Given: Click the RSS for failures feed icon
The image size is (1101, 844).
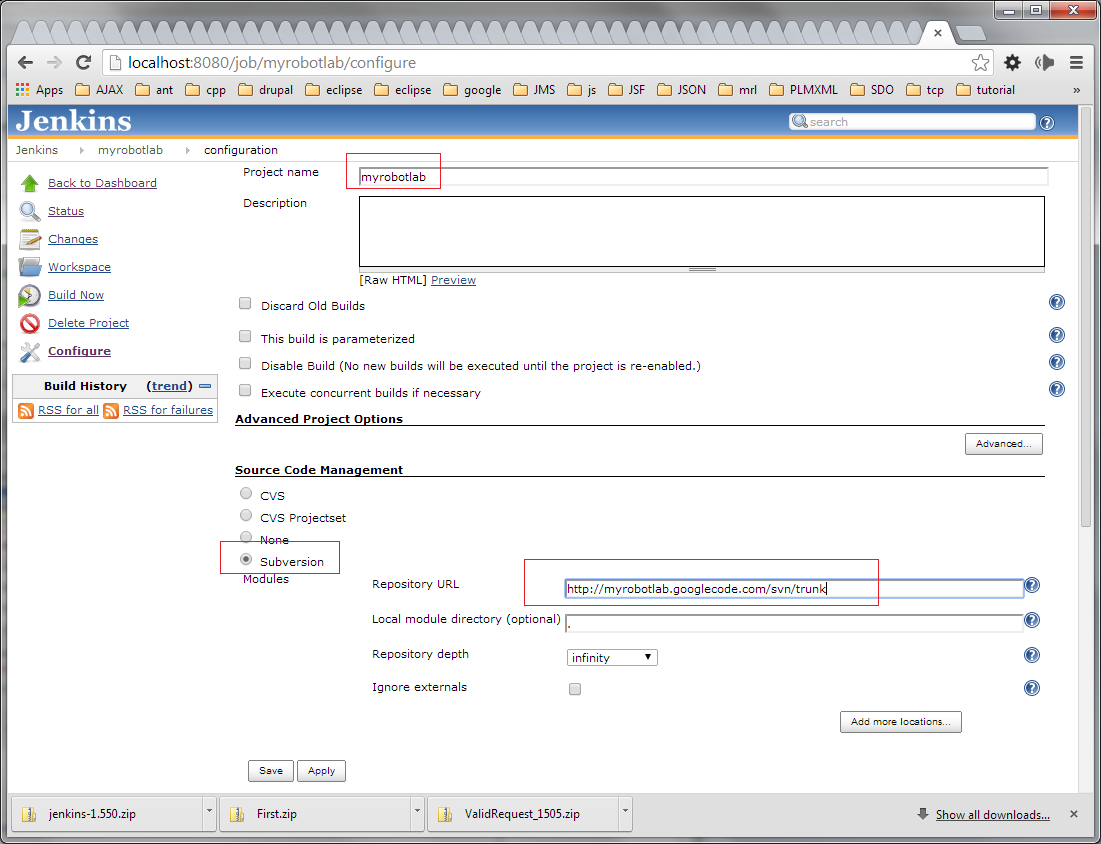Looking at the screenshot, I should tap(111, 410).
